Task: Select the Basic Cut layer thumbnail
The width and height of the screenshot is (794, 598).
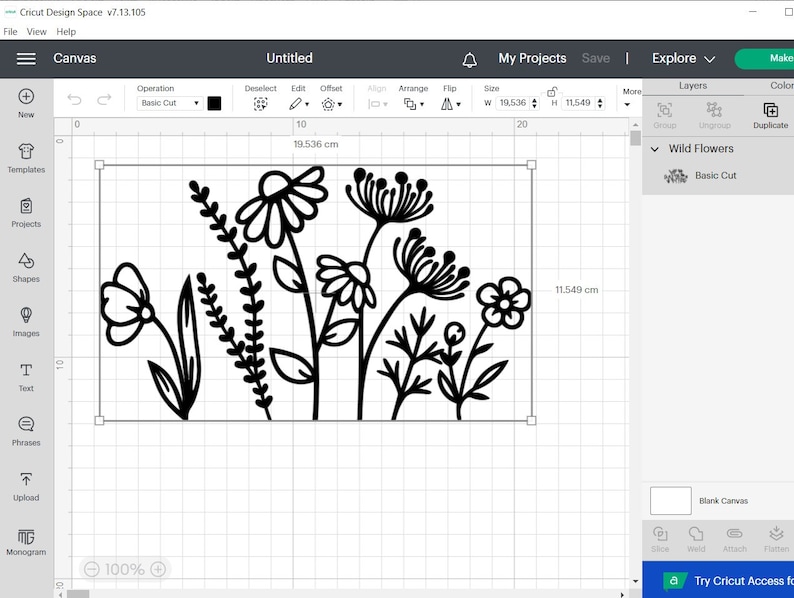Action: click(x=676, y=176)
